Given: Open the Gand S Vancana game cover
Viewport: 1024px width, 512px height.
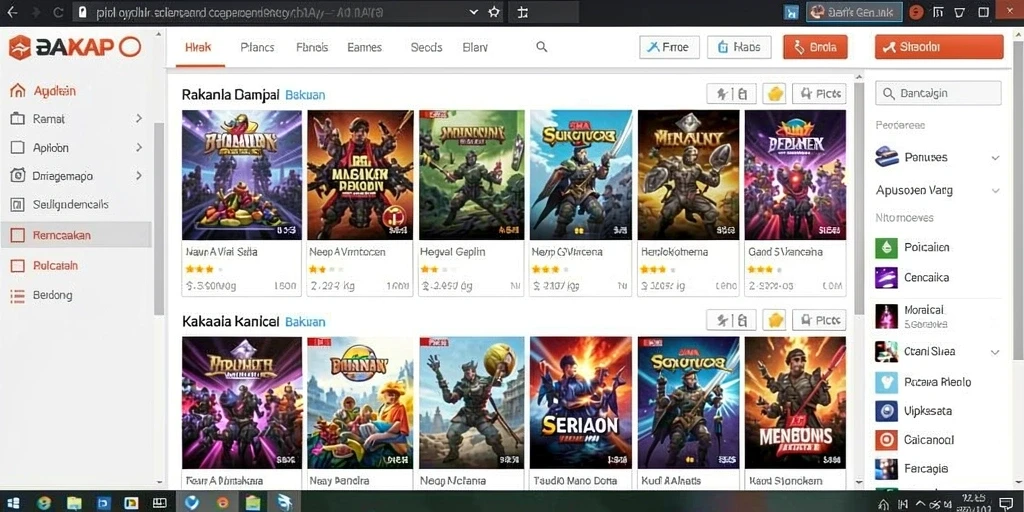Looking at the screenshot, I should [x=795, y=174].
